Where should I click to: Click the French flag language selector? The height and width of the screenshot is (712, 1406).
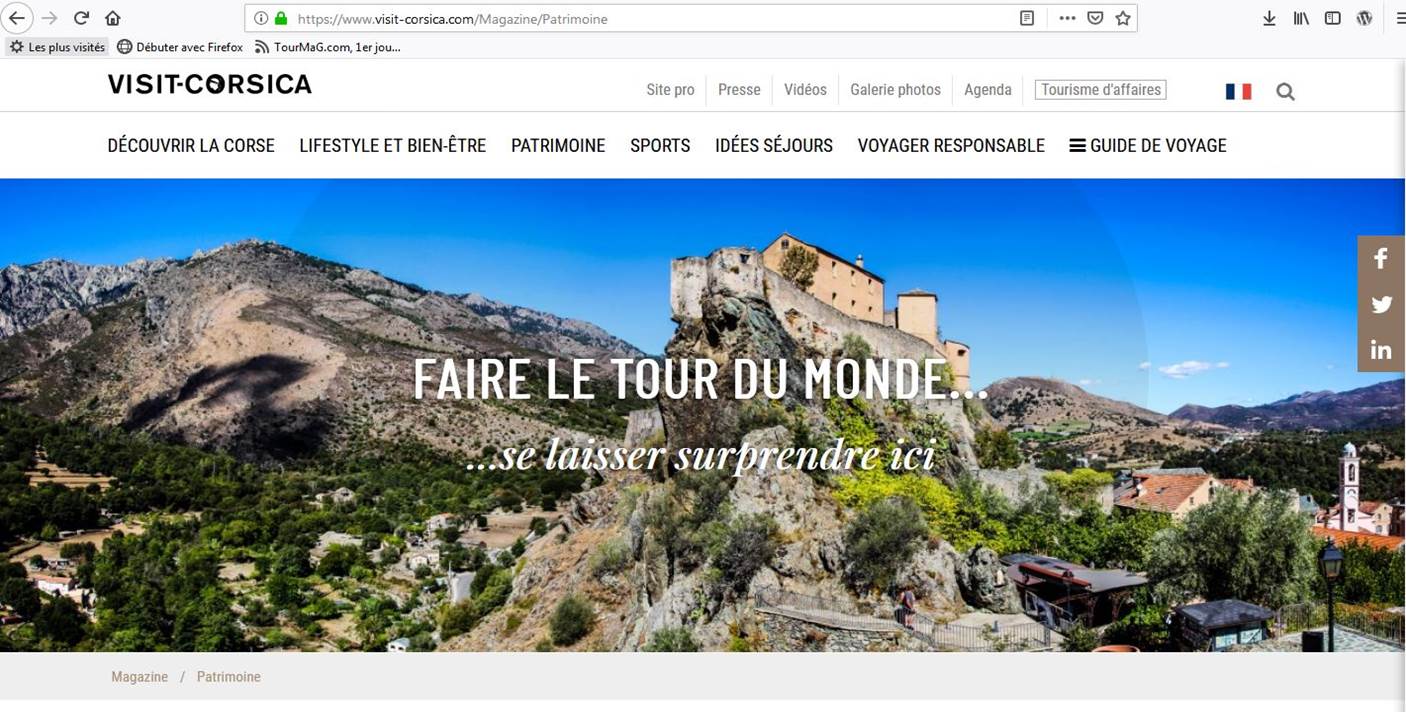click(1238, 91)
